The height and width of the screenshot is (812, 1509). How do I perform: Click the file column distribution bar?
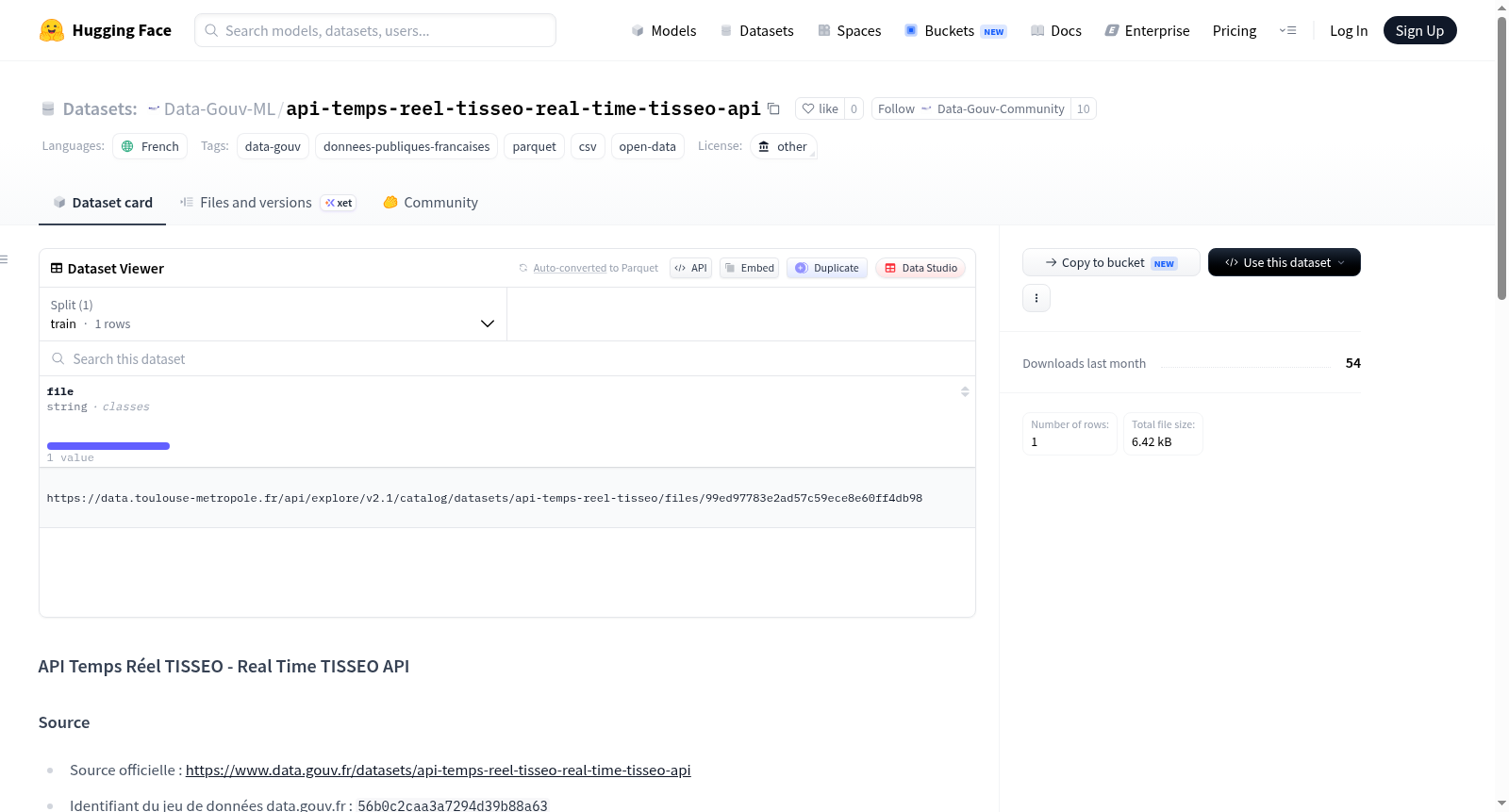click(x=108, y=446)
